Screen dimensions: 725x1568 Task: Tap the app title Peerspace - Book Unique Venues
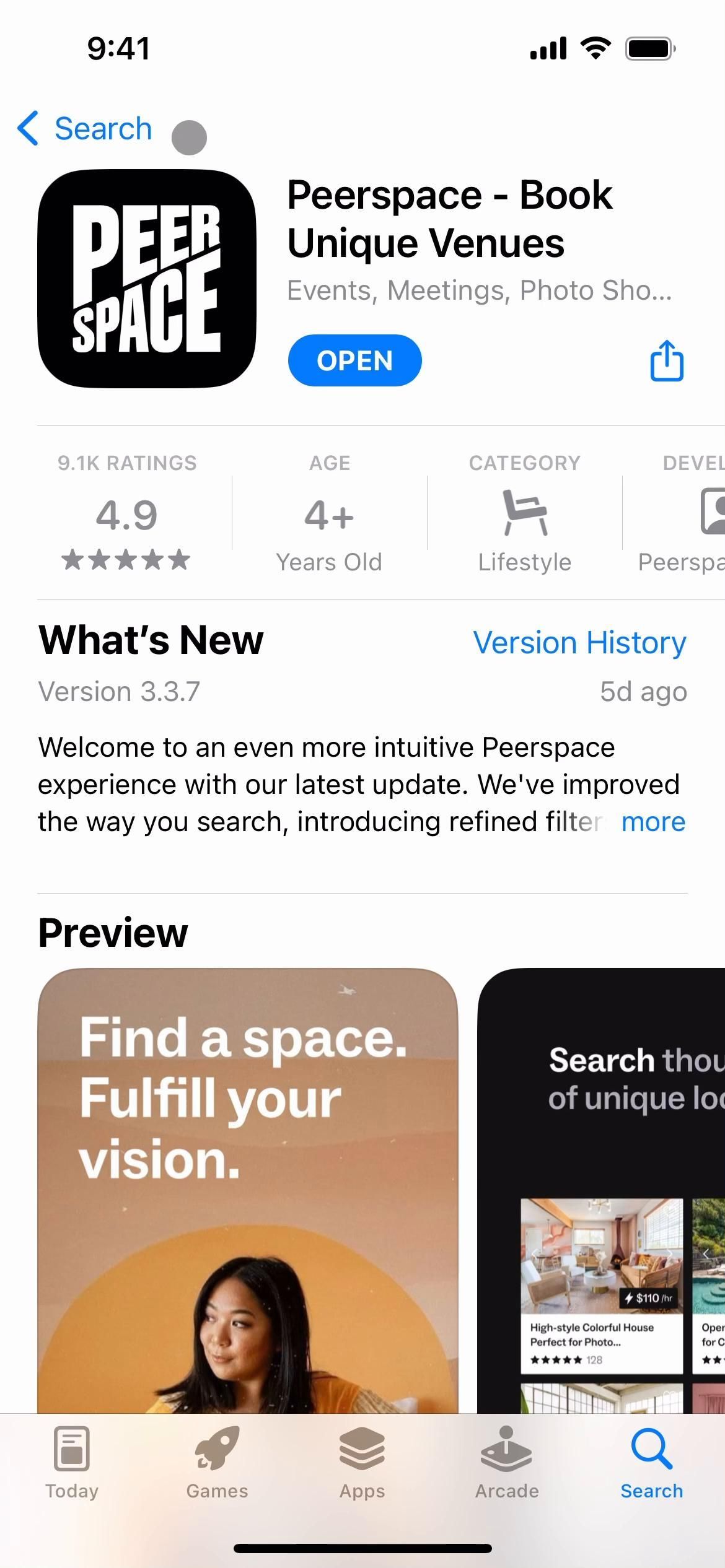click(x=450, y=219)
